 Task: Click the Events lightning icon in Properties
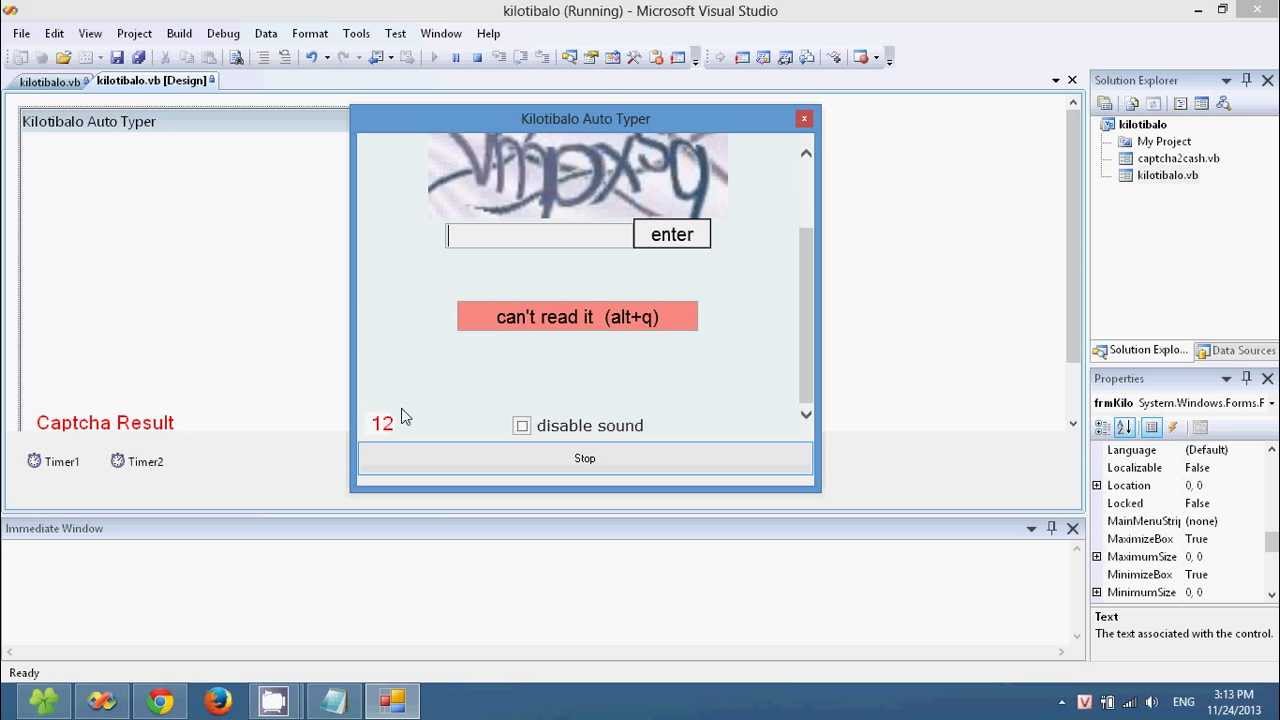coord(1173,427)
